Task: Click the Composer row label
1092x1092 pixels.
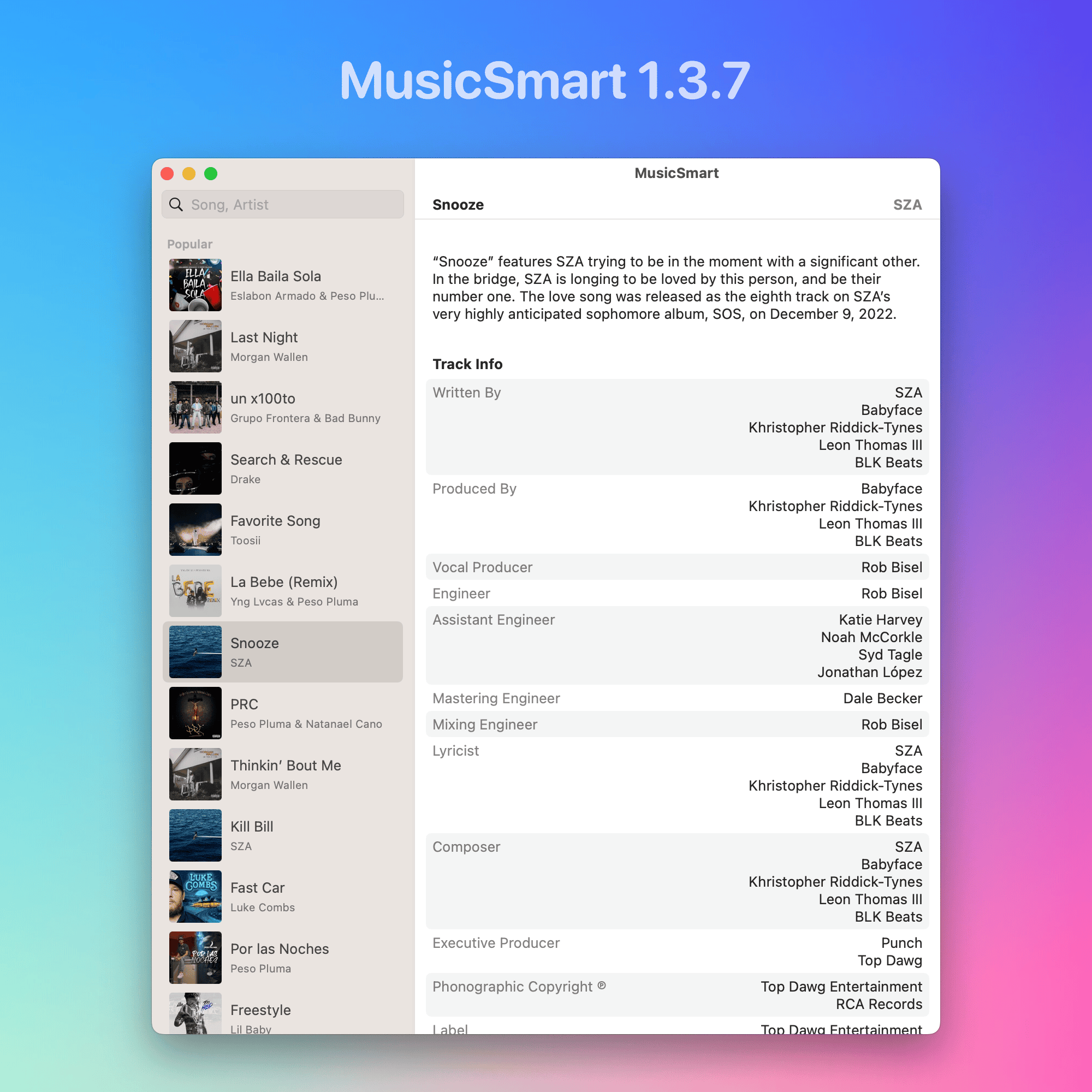Action: point(466,847)
